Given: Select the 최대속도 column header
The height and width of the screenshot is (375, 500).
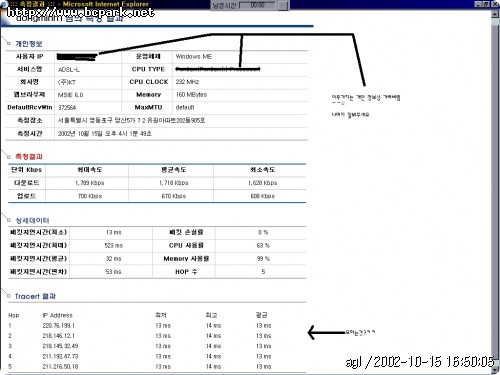Looking at the screenshot, I should (90, 170).
